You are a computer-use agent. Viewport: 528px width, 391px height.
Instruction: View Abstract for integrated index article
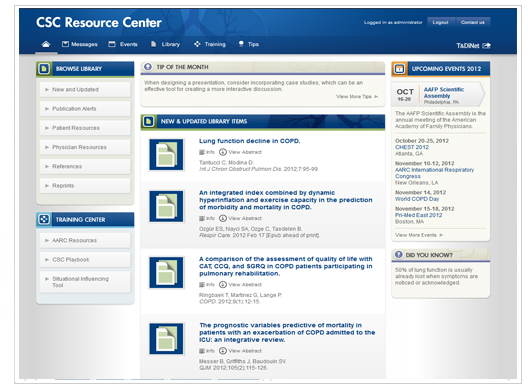(240, 219)
